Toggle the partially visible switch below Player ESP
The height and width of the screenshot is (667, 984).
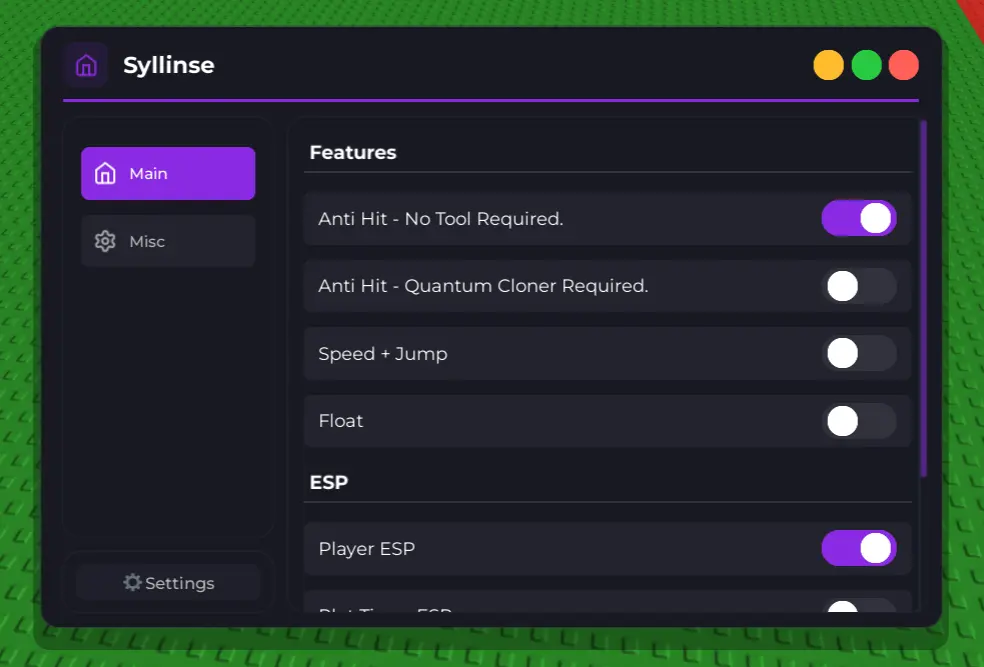(858, 606)
